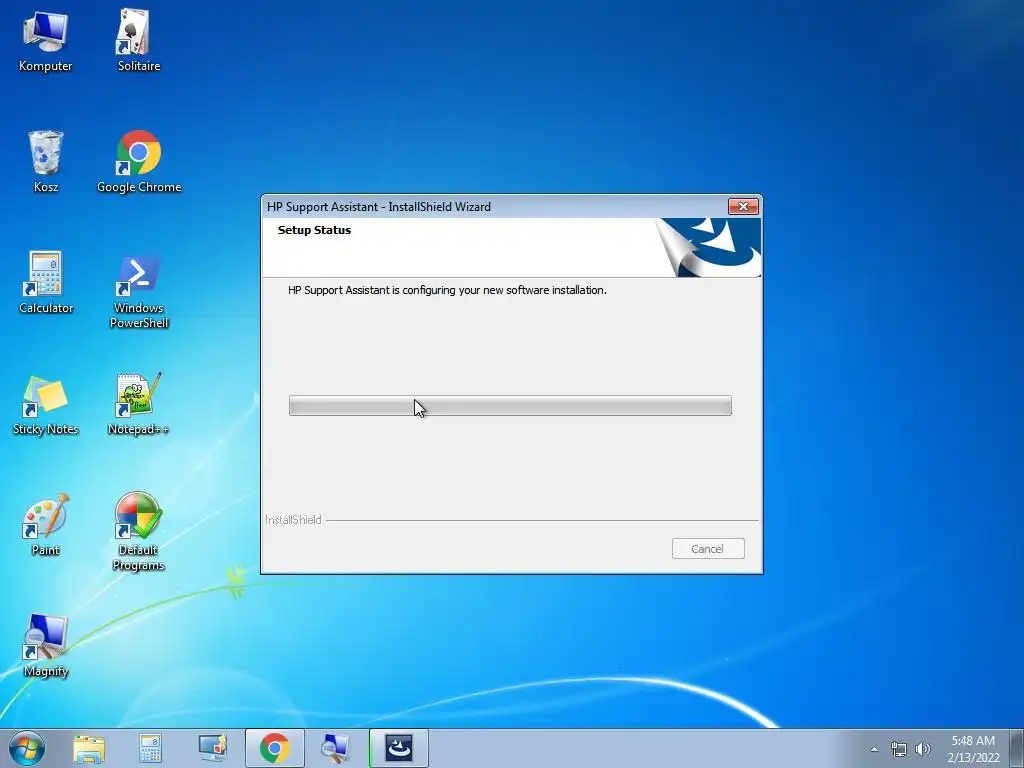The height and width of the screenshot is (768, 1024).
Task: Select the Windows PowerShell shortcut
Action: click(x=138, y=291)
